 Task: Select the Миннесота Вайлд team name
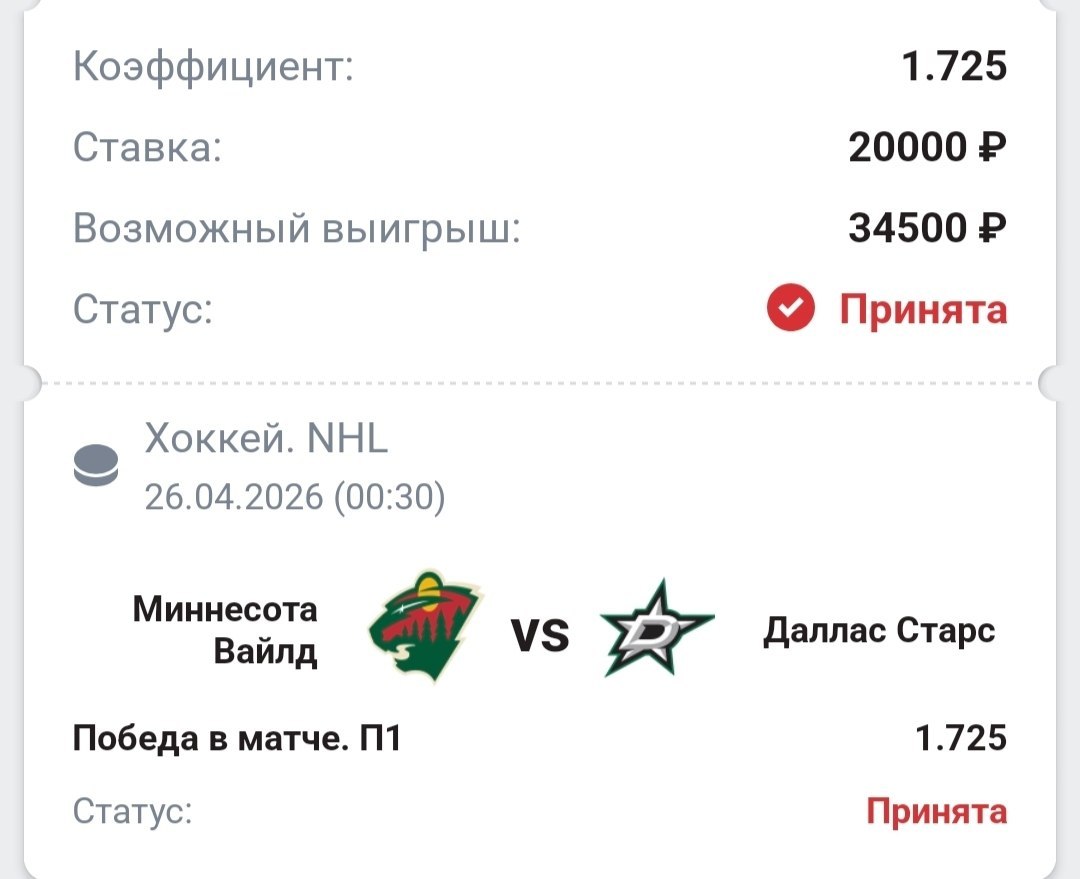tap(225, 630)
